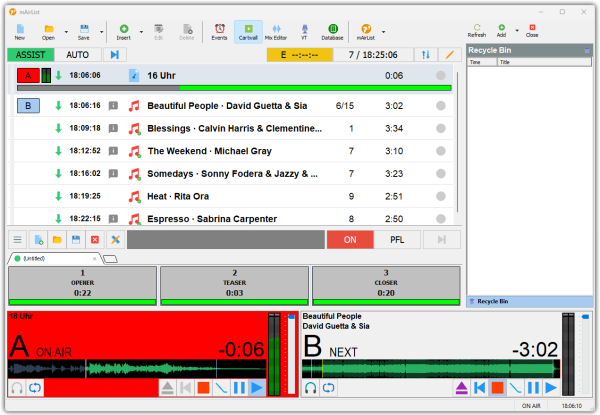
Task: Toggle headphones PFL on Player A
Action: (17, 388)
